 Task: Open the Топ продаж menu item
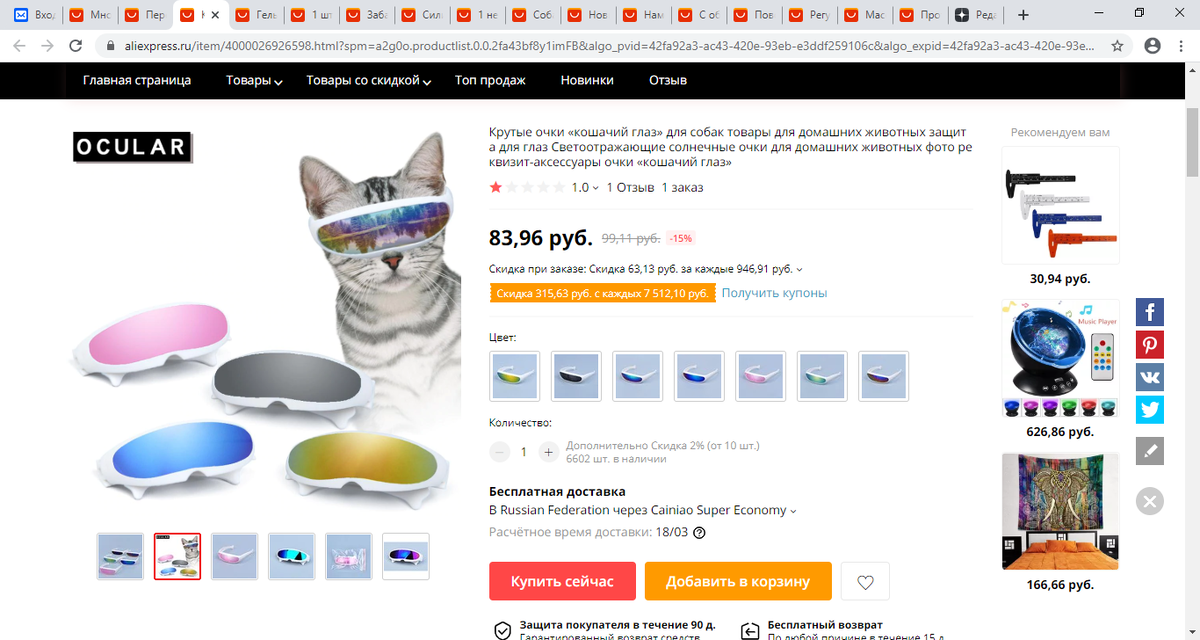490,81
